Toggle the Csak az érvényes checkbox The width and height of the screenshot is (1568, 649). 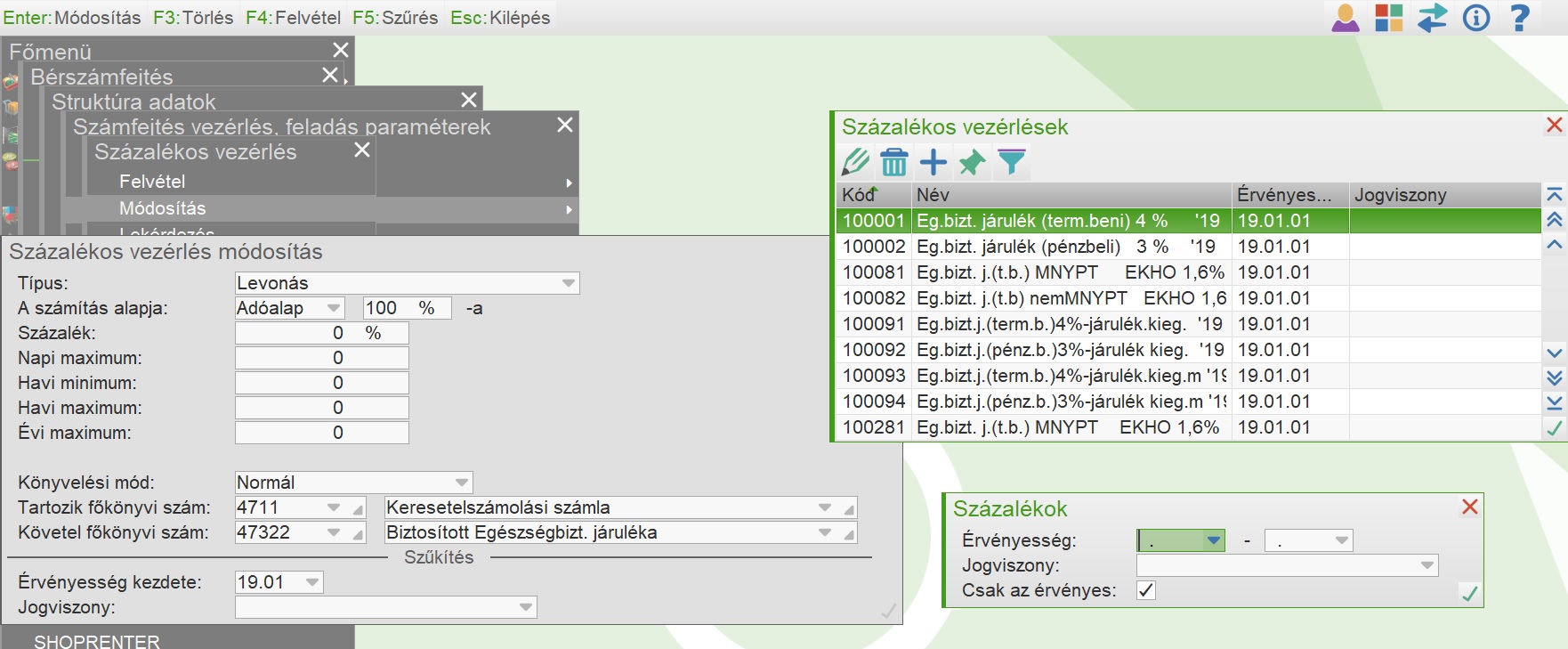(x=1146, y=590)
